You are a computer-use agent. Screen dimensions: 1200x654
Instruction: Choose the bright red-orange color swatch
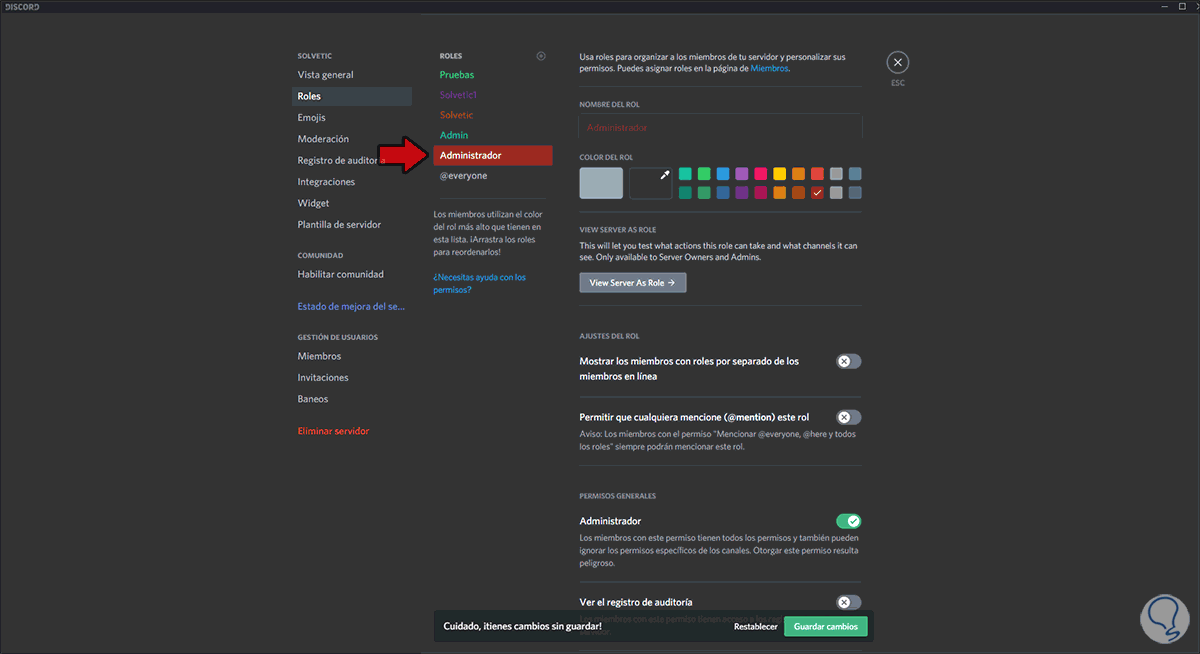coord(817,174)
